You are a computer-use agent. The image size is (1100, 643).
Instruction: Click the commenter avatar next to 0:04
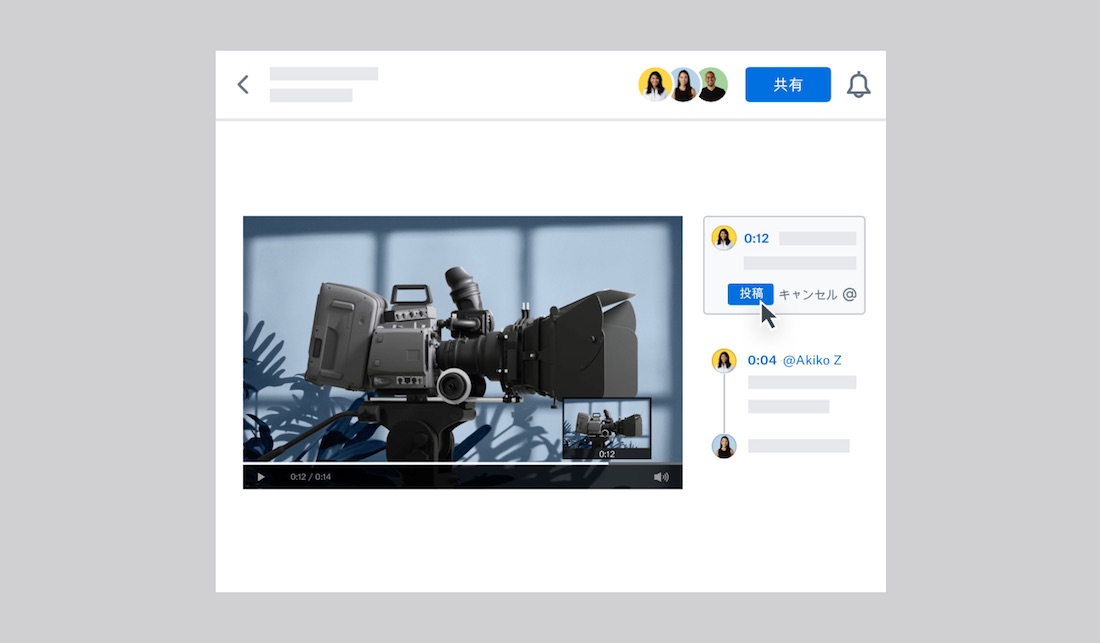coord(724,360)
